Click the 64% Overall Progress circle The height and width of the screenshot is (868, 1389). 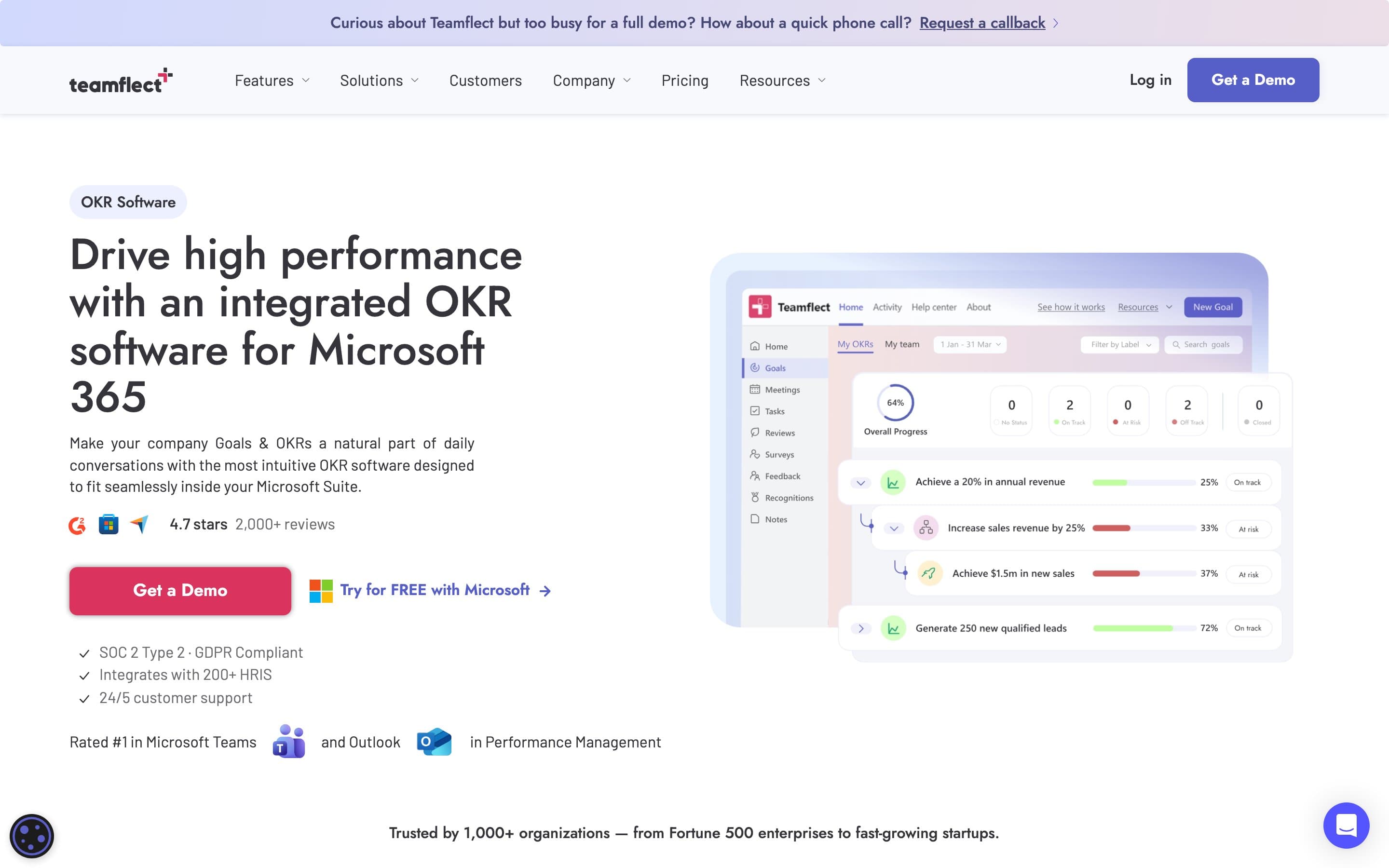[x=896, y=403]
